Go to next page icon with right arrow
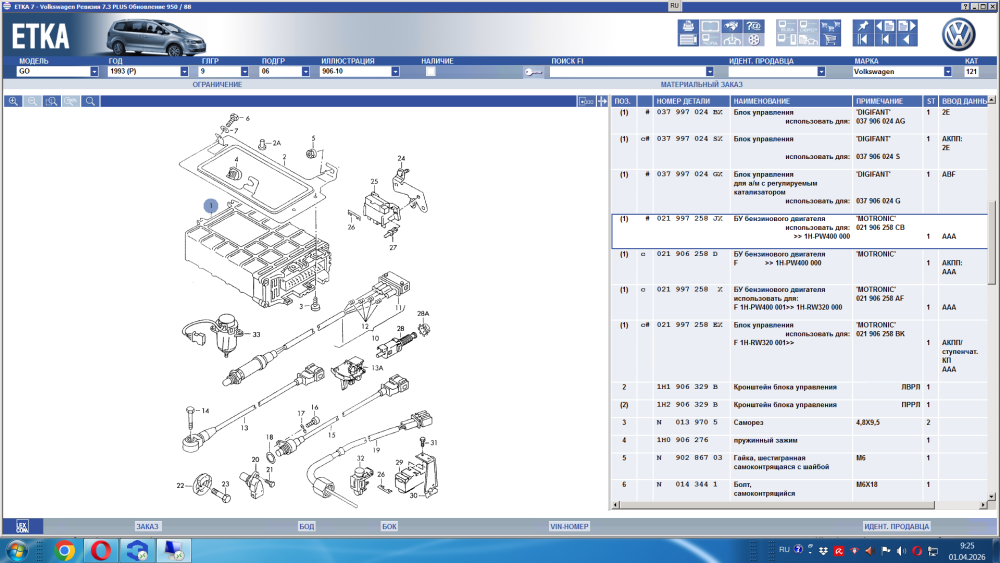 pyautogui.click(x=907, y=26)
